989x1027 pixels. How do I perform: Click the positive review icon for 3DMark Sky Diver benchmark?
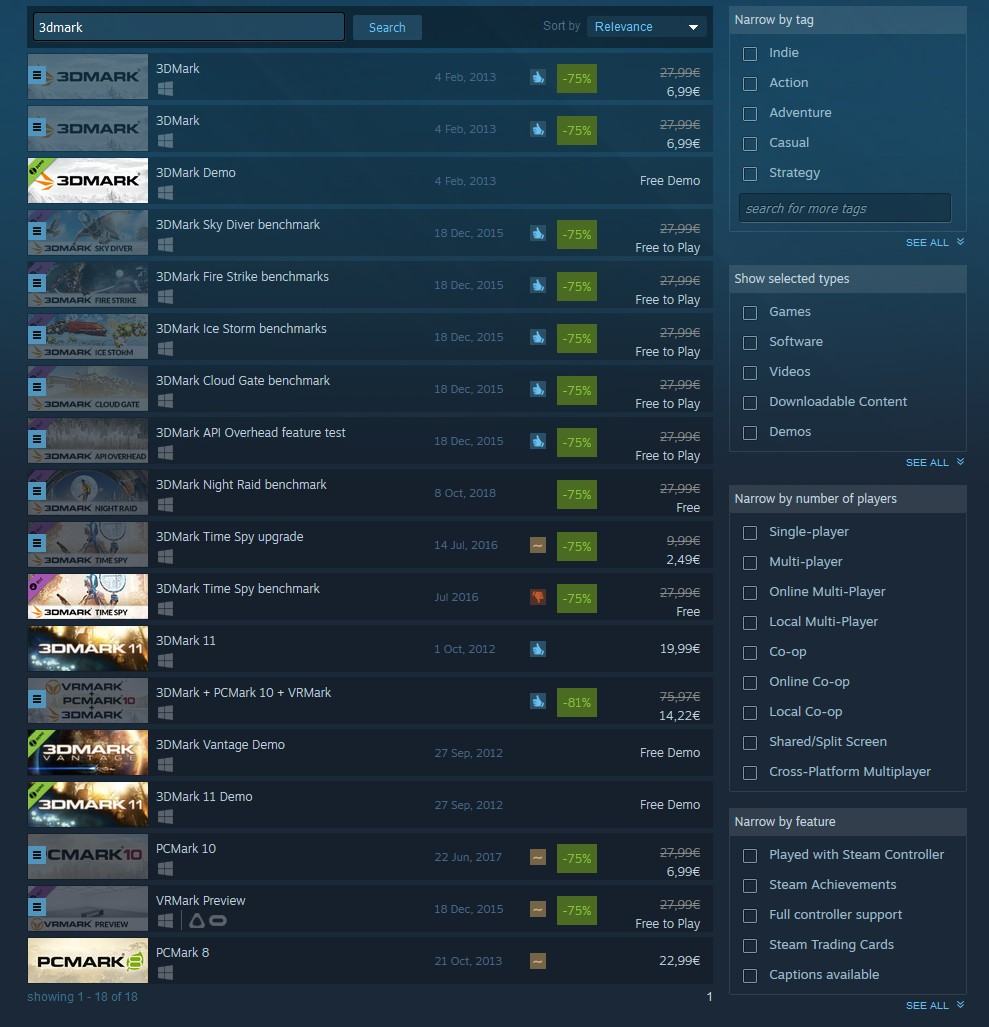(538, 233)
